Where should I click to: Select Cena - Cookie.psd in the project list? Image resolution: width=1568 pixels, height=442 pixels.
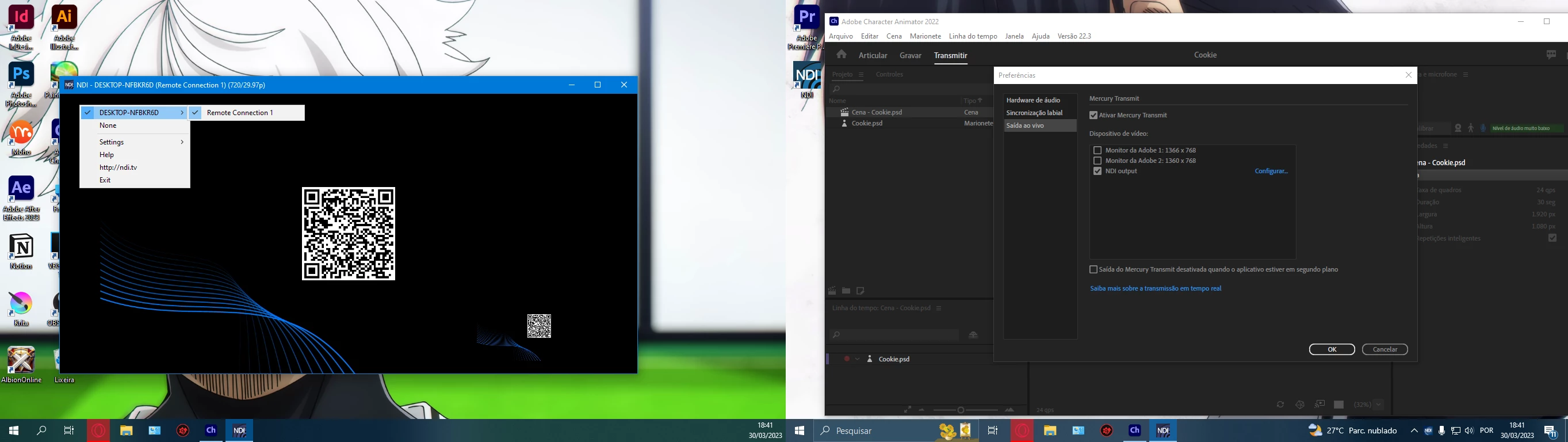(x=910, y=112)
